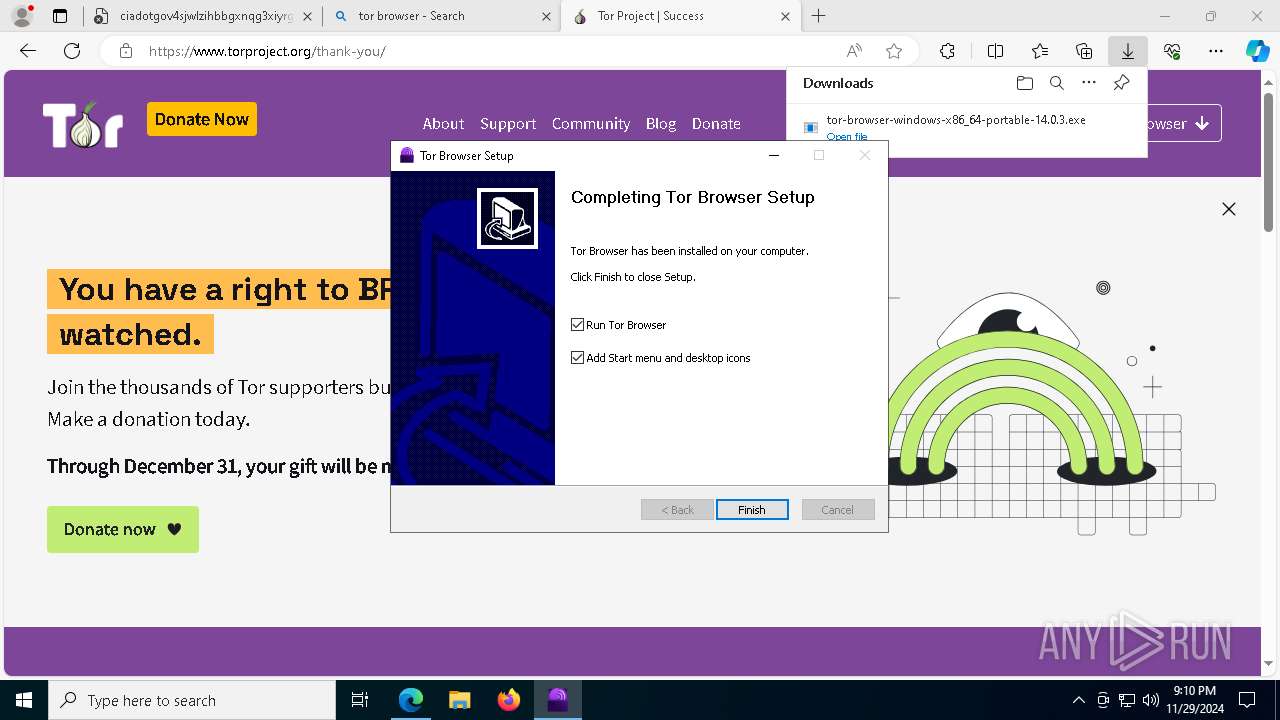Switch to tor browser - Search tab
Image resolution: width=1280 pixels, height=720 pixels.
[441, 16]
